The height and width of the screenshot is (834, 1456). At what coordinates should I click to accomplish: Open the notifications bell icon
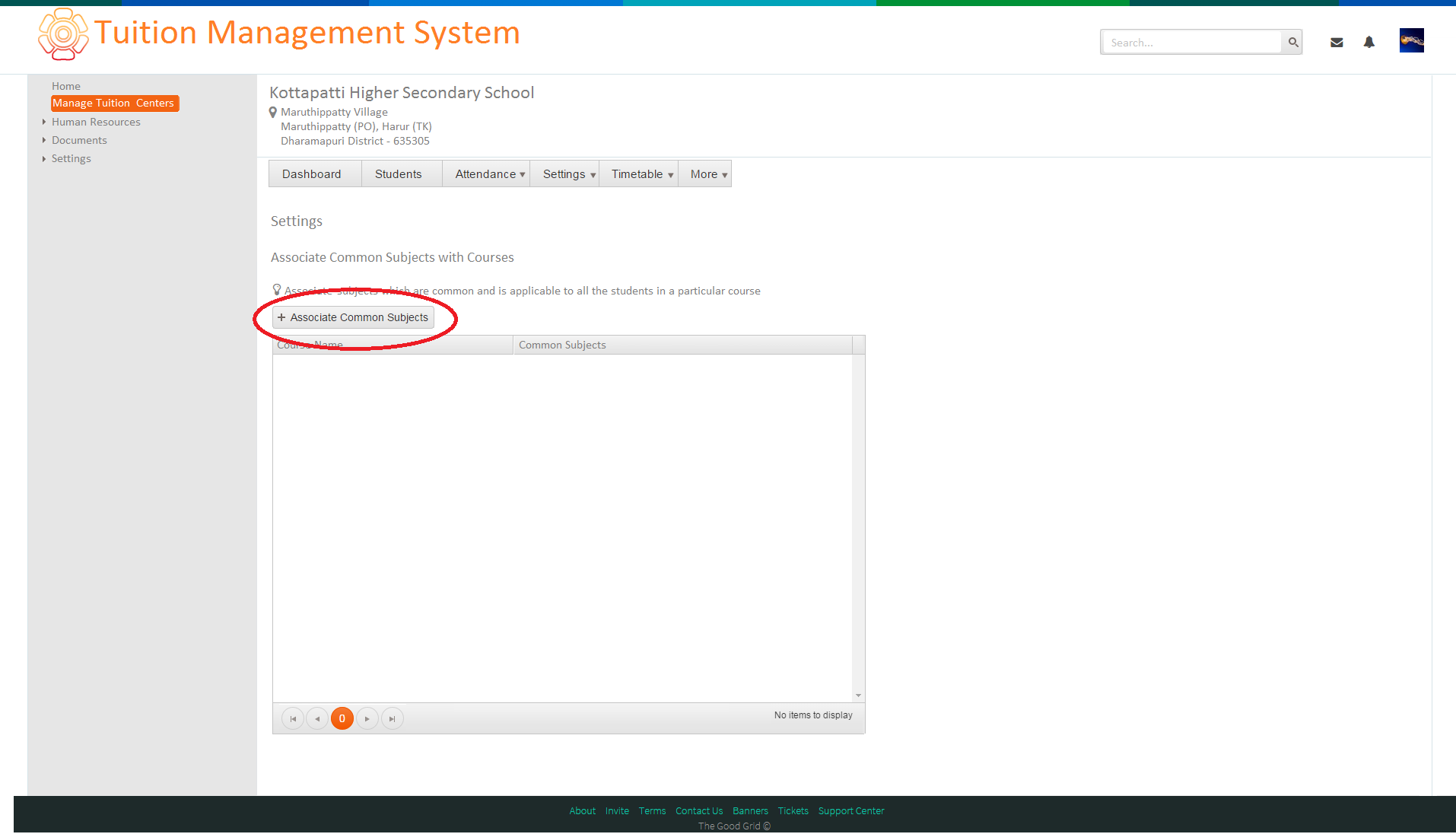(x=1369, y=43)
